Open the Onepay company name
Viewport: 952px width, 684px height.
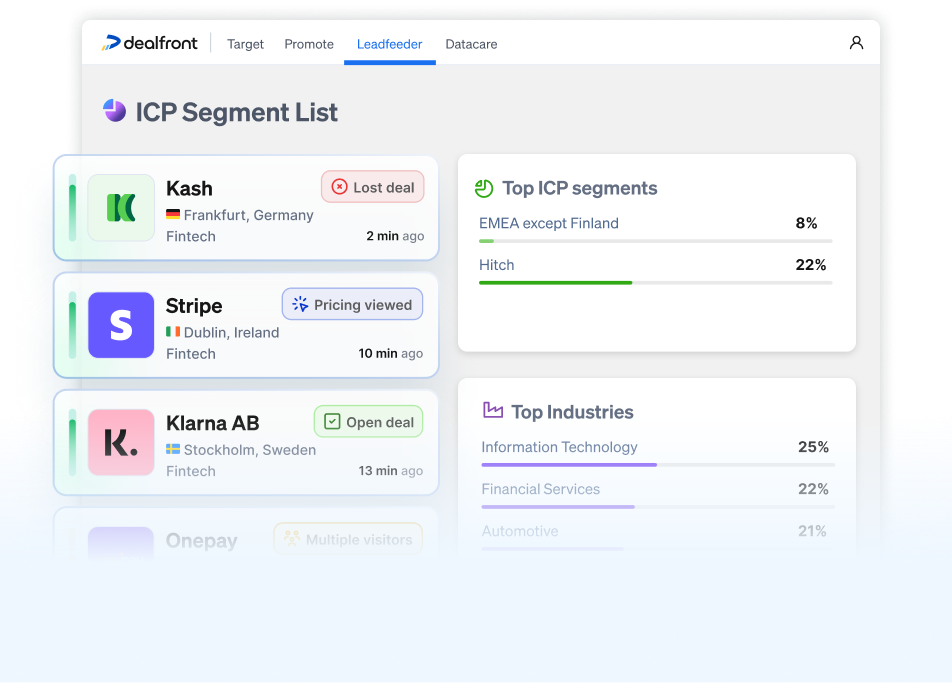tap(202, 540)
